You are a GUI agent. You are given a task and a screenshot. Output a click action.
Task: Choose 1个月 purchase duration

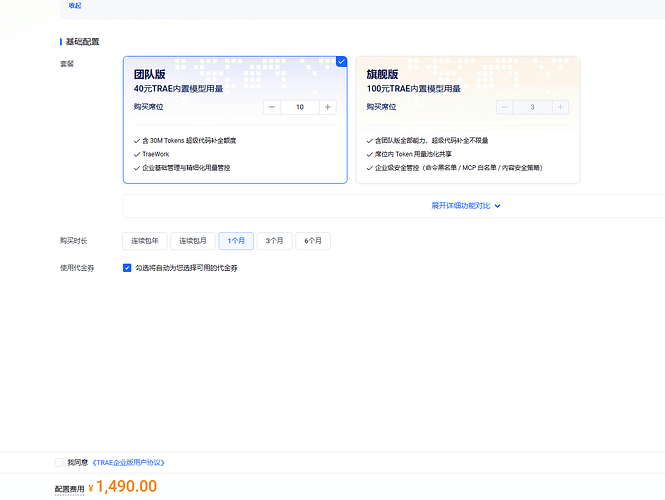[236, 241]
